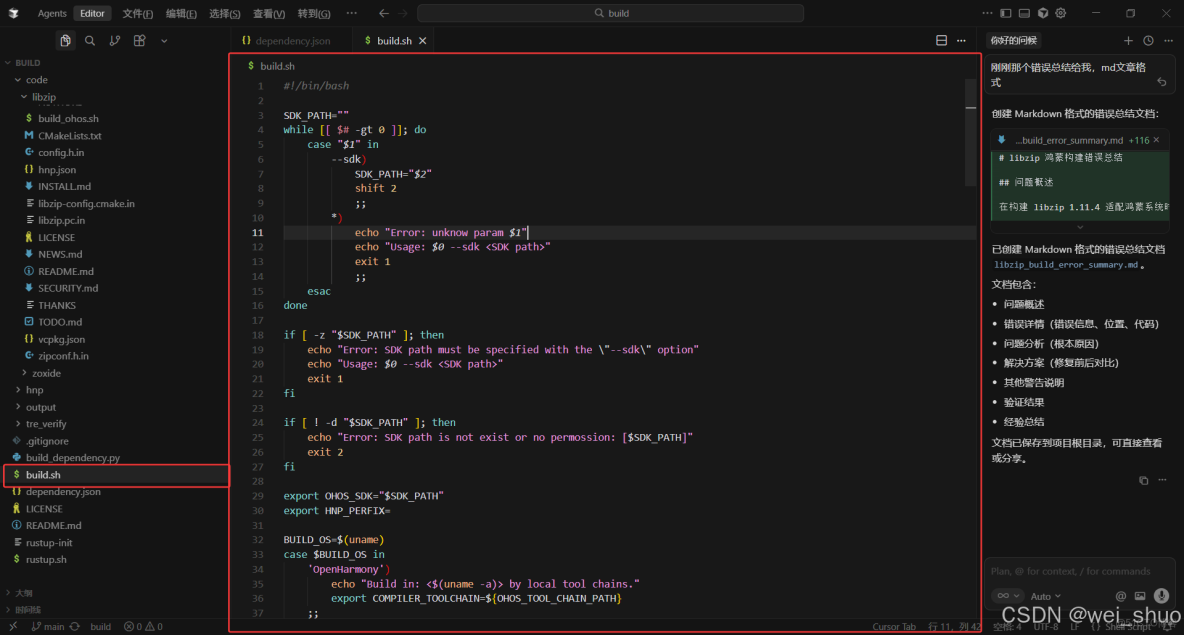The height and width of the screenshot is (635, 1184).
Task: Select the Explorer icon in the sidebar
Action: click(65, 40)
